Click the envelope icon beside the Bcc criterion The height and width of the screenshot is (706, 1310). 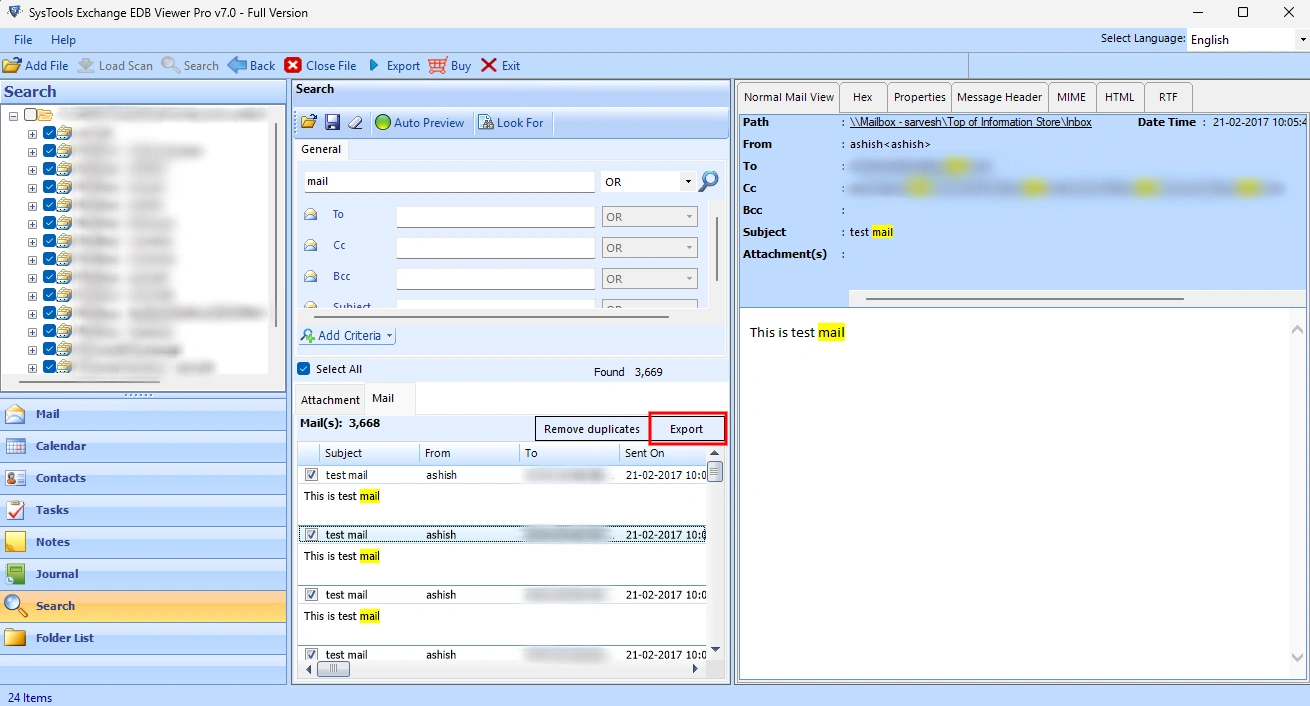[x=311, y=276]
